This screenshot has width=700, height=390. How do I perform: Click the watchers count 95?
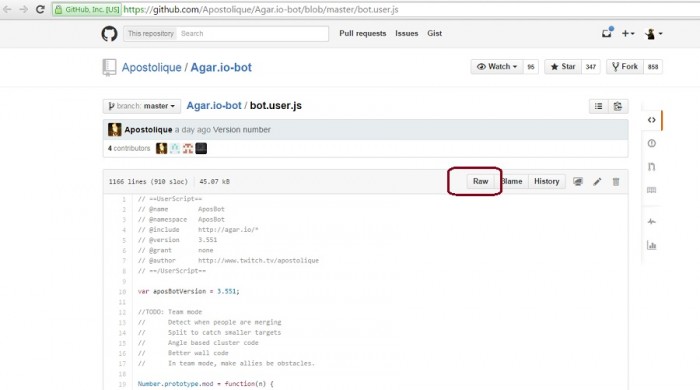(x=530, y=66)
